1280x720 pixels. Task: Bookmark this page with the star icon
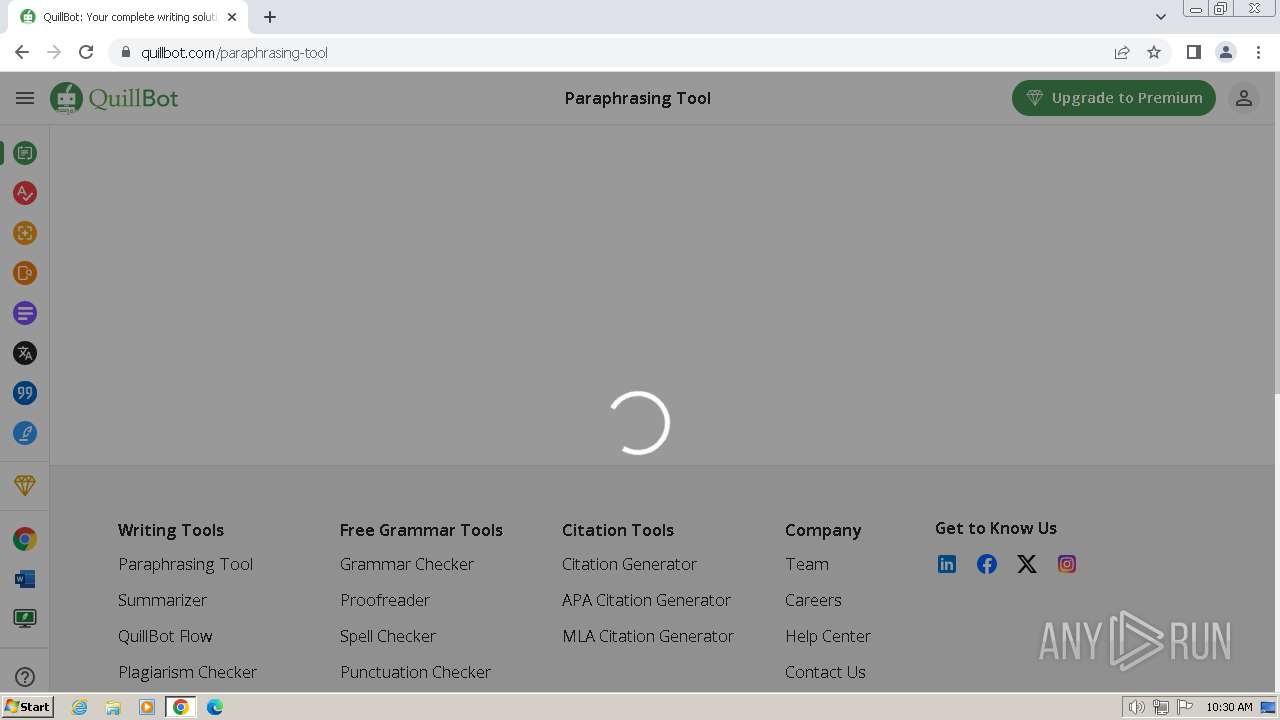tap(1154, 52)
